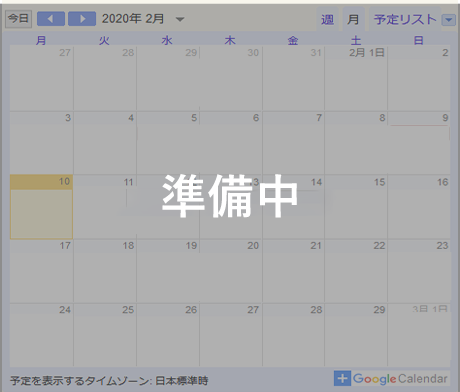Click the 2月 1日 date label
Viewport: 460px width, 392px height.
[367, 53]
